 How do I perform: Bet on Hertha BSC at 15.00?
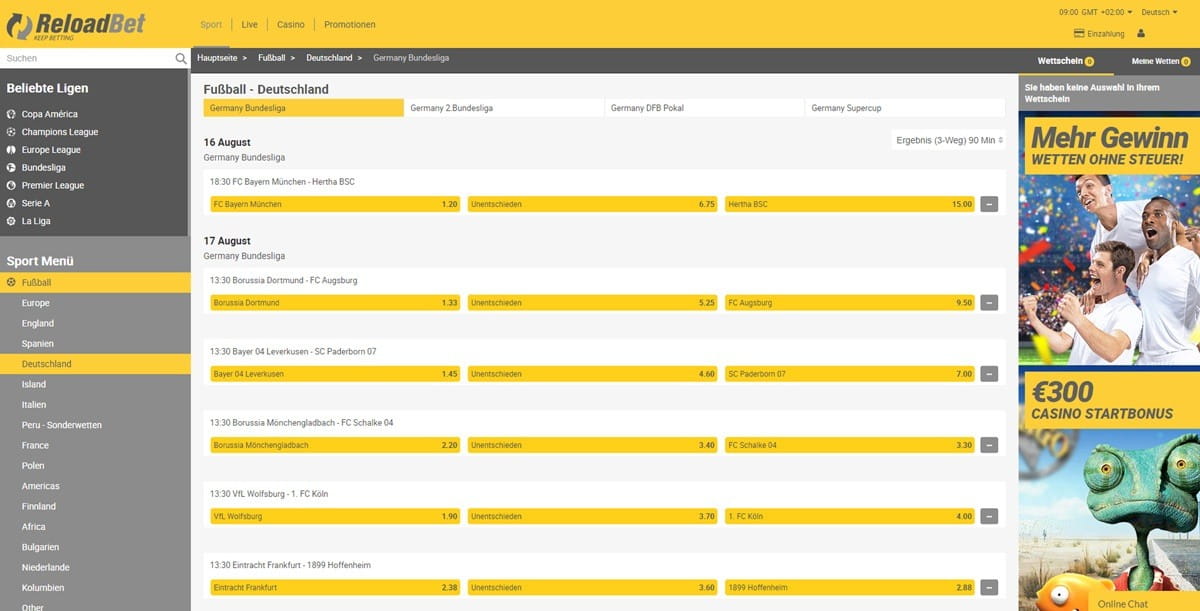850,204
